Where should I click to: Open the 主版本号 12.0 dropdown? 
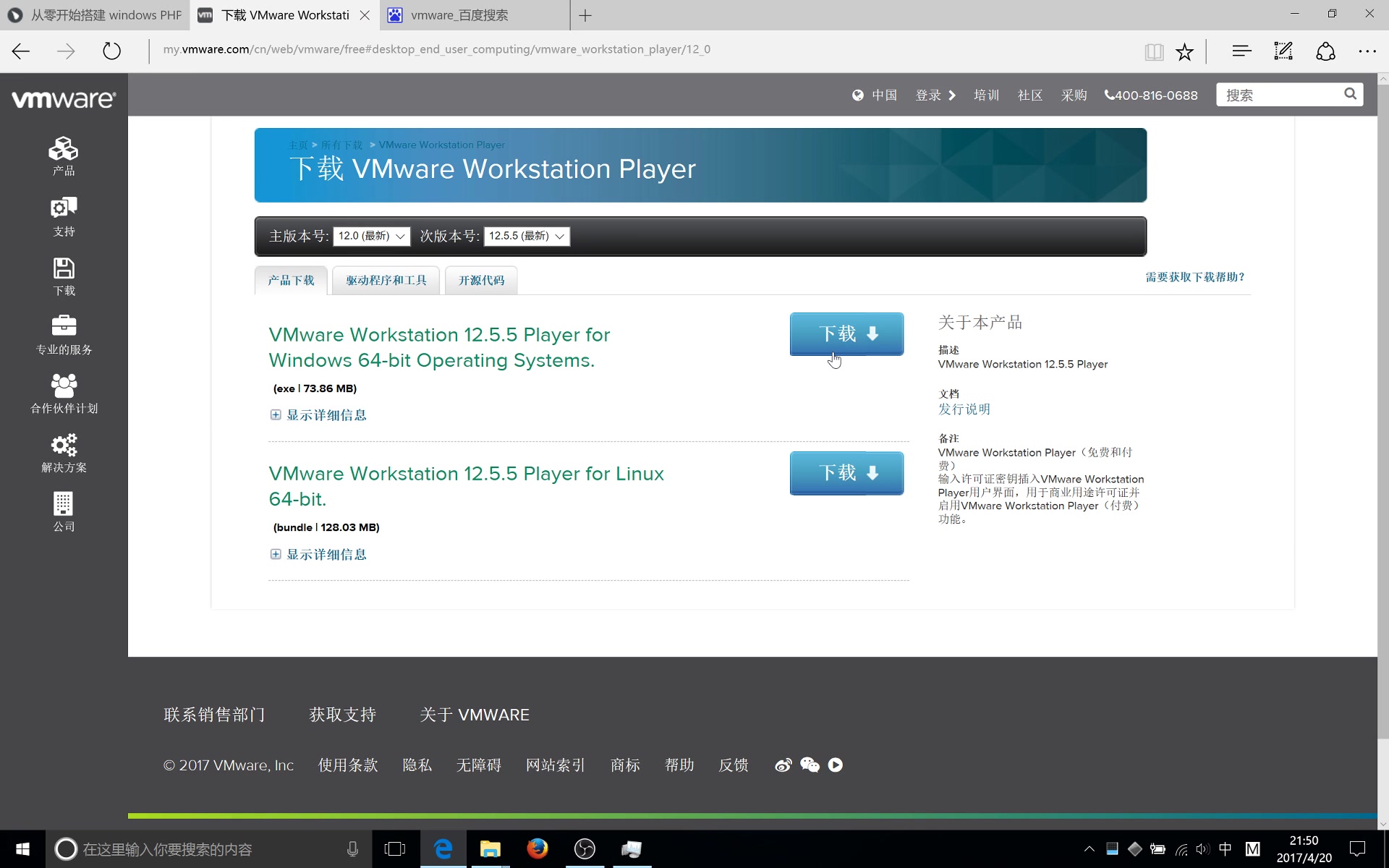point(371,237)
